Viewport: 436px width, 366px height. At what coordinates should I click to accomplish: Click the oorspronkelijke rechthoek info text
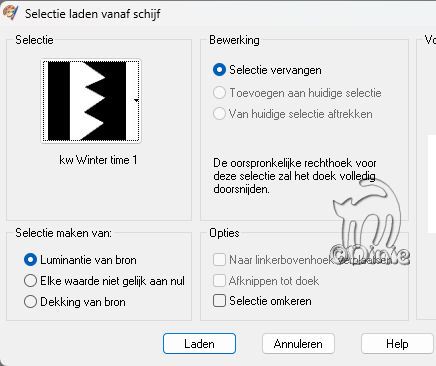(x=295, y=176)
